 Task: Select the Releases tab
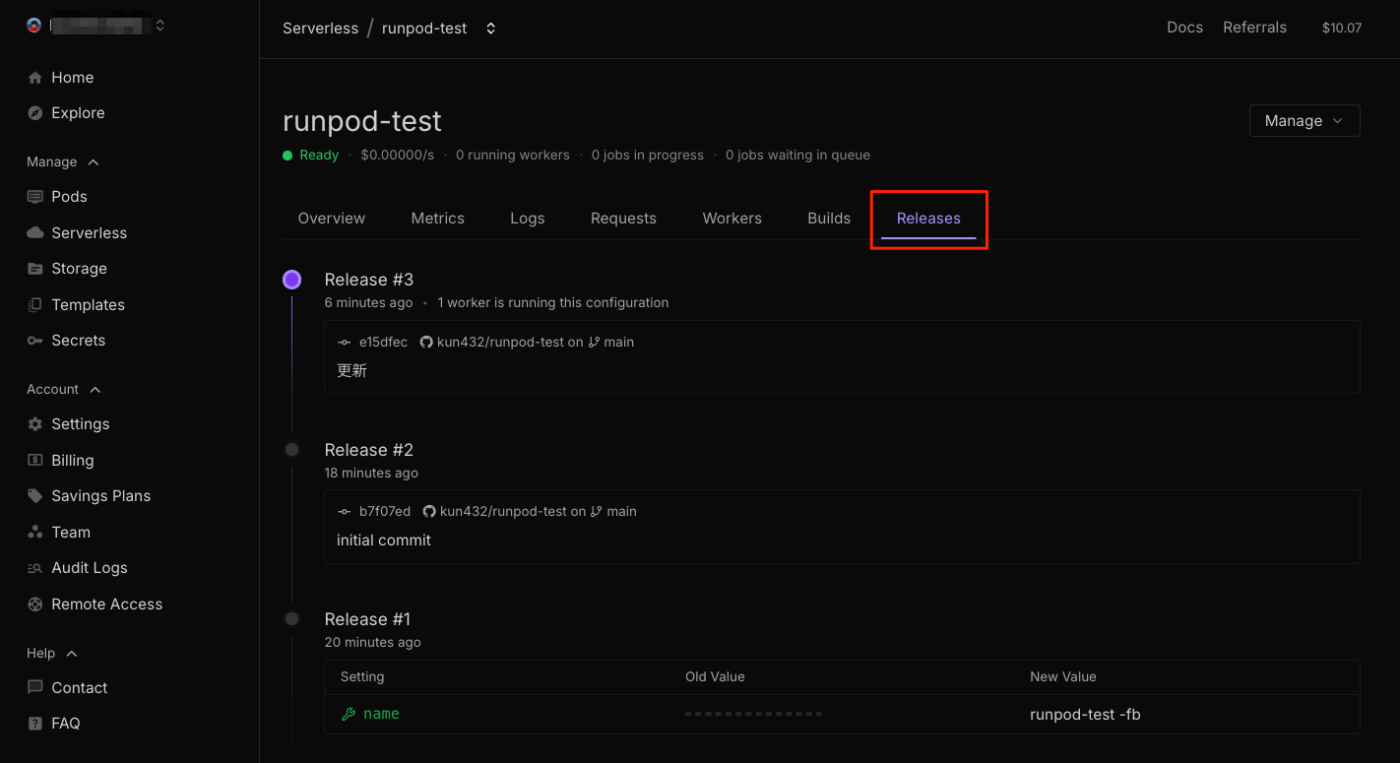click(928, 218)
